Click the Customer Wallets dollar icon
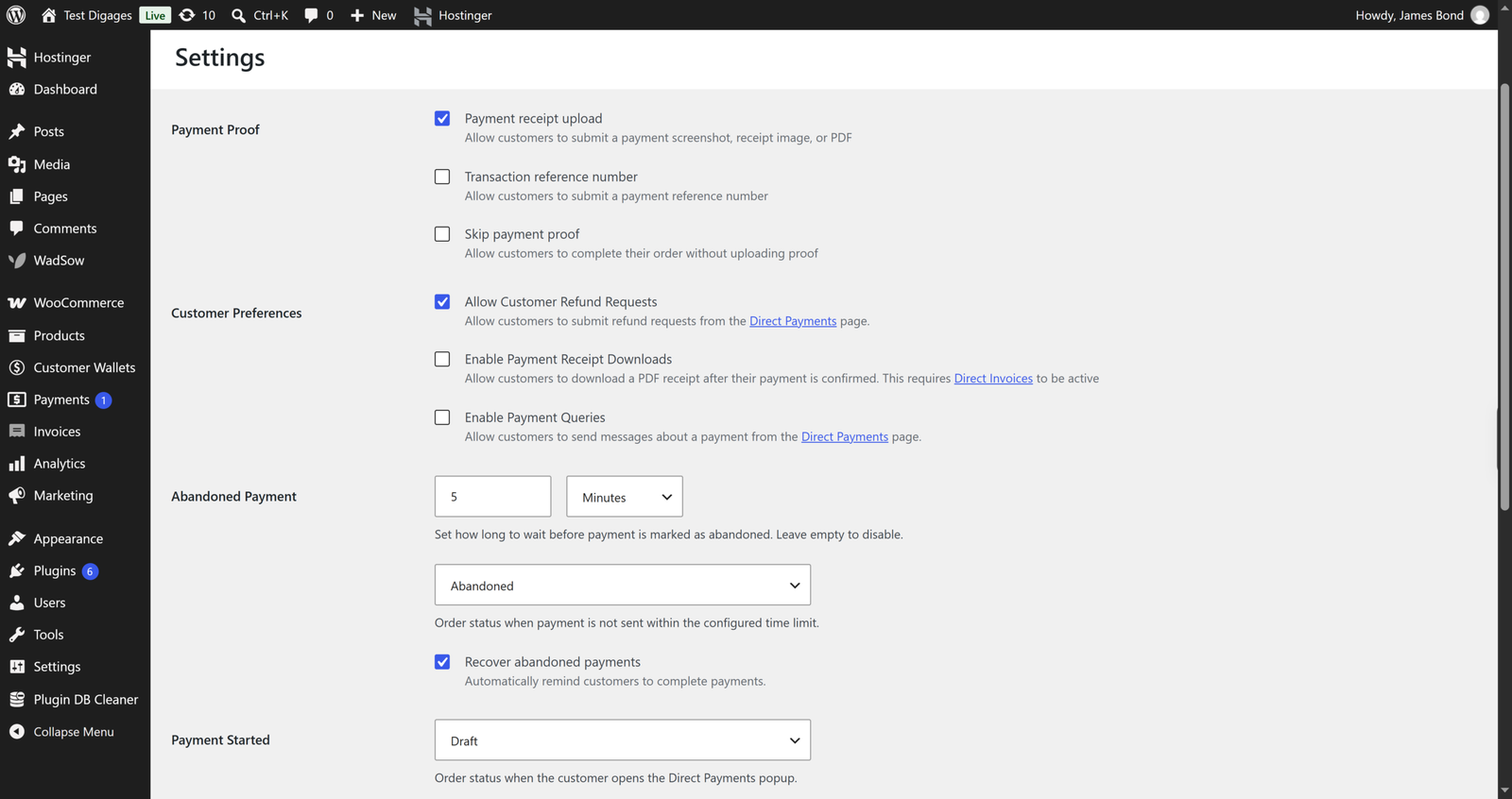 tap(17, 367)
